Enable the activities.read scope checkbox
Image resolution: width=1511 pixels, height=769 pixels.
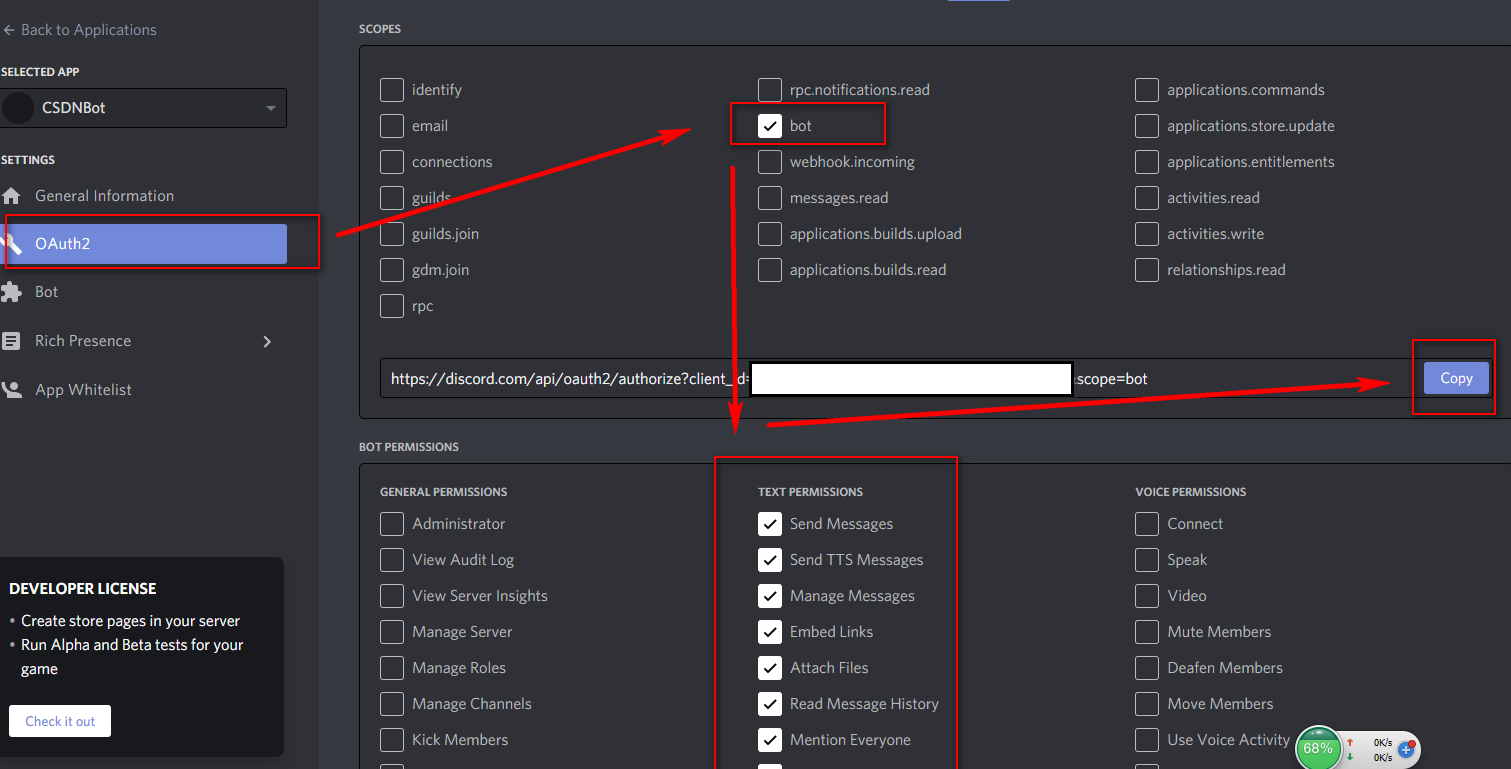[x=1147, y=198]
